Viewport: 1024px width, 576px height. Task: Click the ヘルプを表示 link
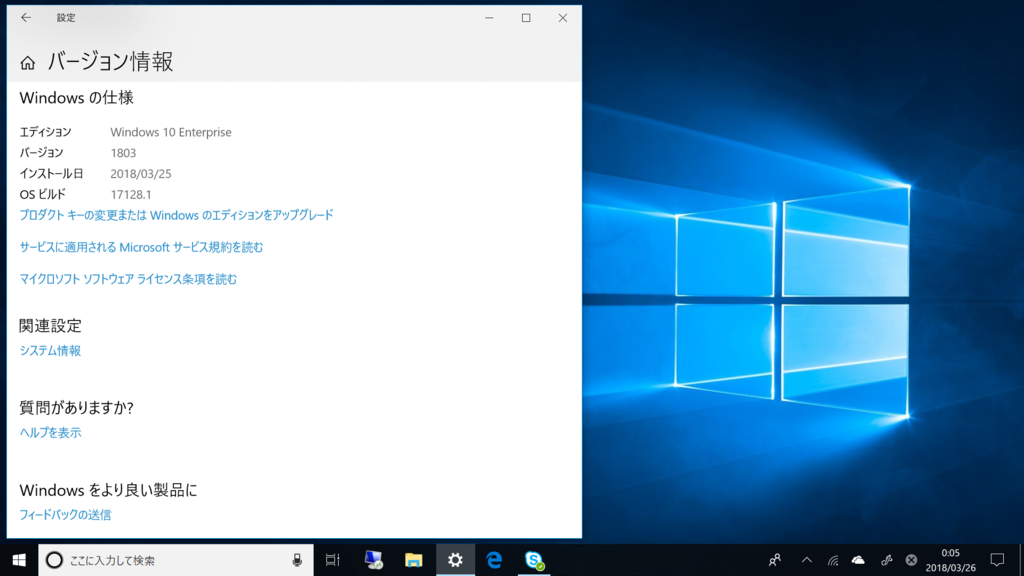click(x=50, y=432)
